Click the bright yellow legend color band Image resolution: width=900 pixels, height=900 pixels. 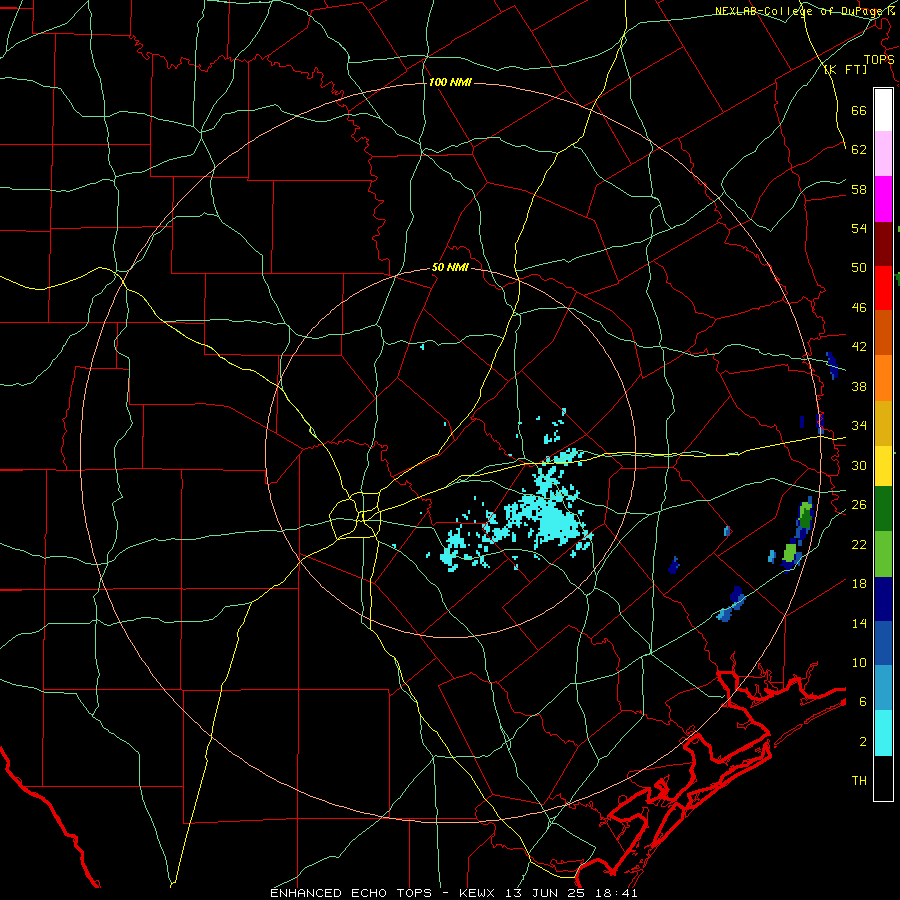point(883,465)
